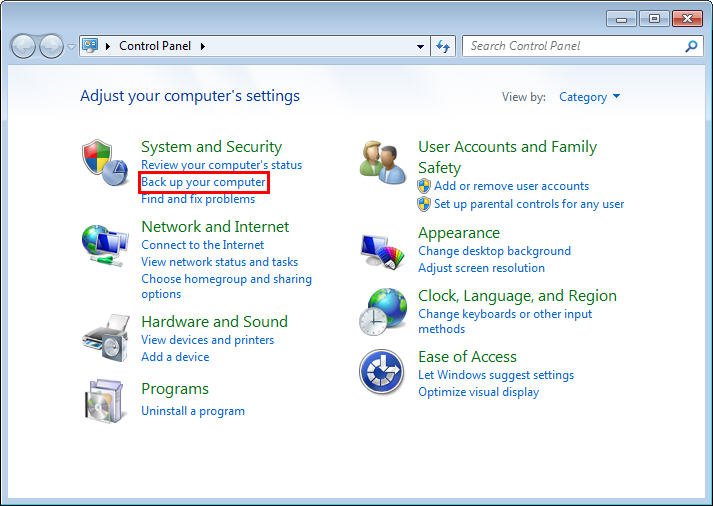Click the Forward navigation arrow button
This screenshot has height=506, width=713.
[51, 46]
